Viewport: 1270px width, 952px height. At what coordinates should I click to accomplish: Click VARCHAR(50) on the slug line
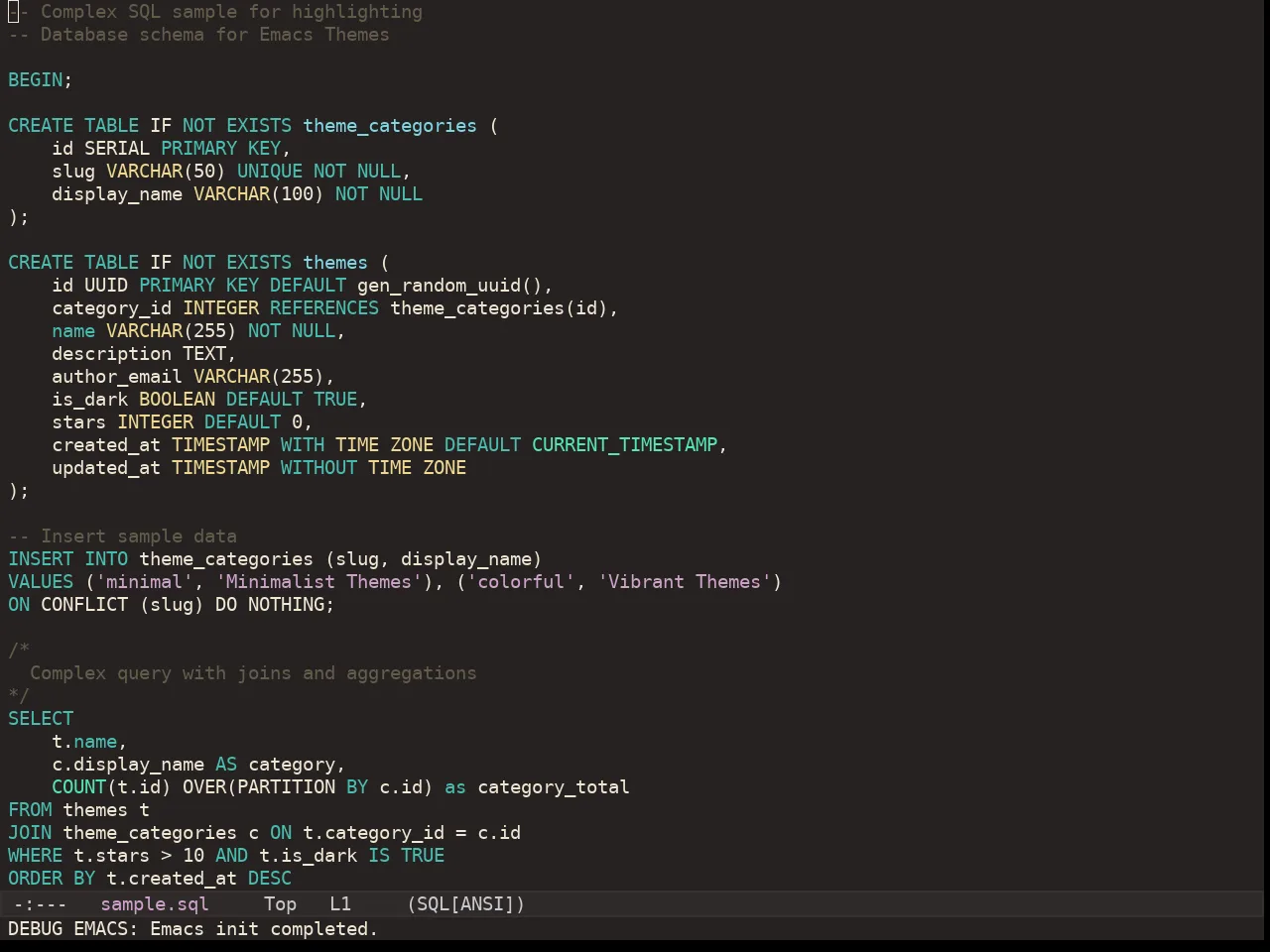[166, 172]
